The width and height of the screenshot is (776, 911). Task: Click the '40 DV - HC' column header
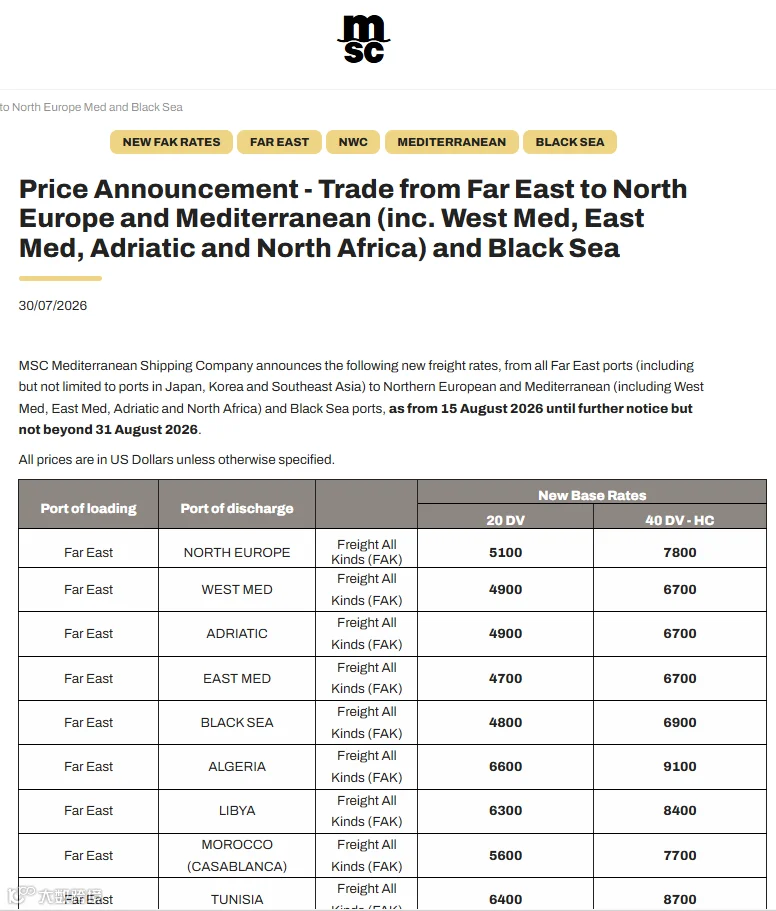(x=680, y=520)
